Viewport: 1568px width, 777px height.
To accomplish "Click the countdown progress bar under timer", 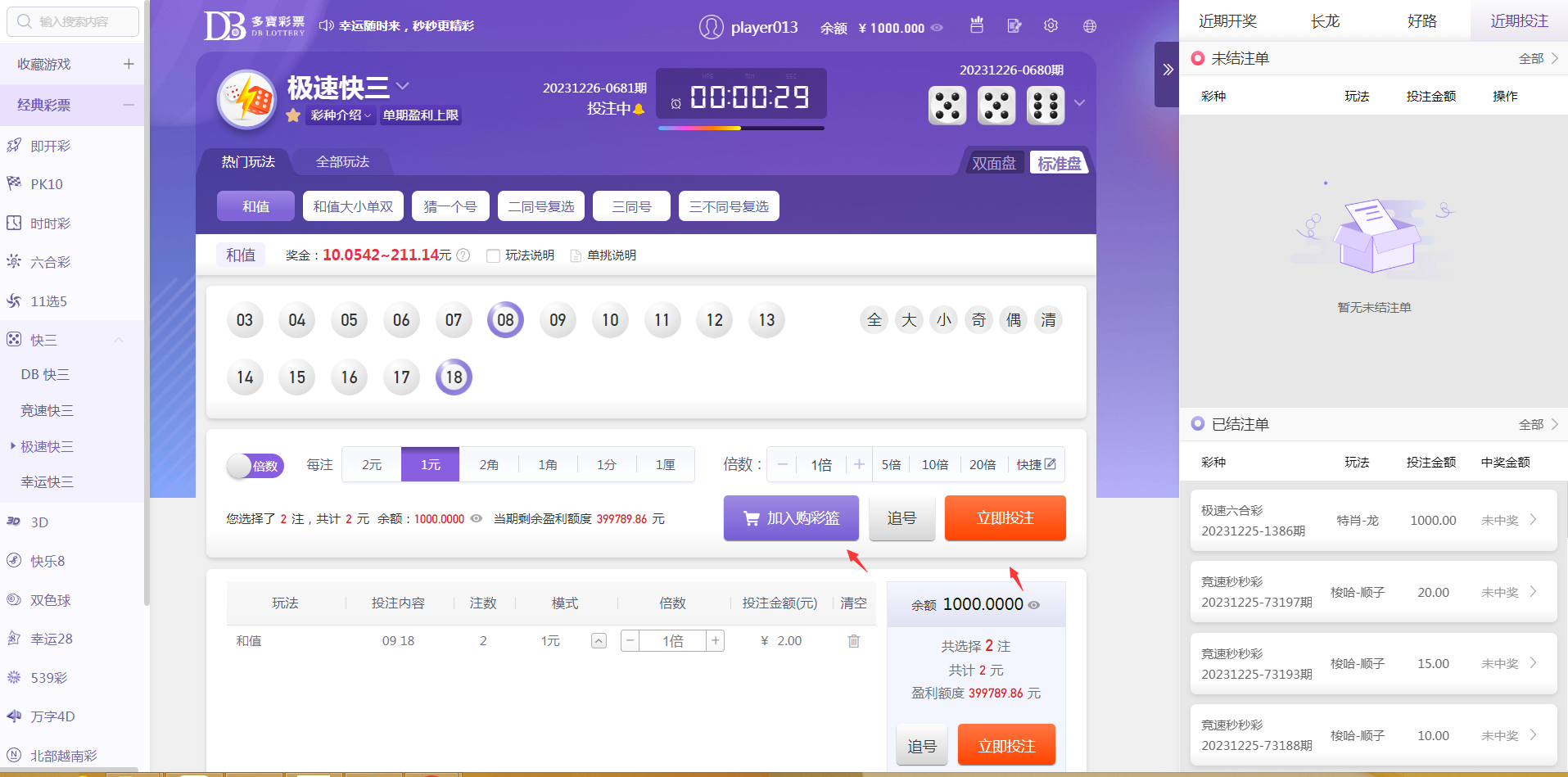I will pyautogui.click(x=741, y=129).
